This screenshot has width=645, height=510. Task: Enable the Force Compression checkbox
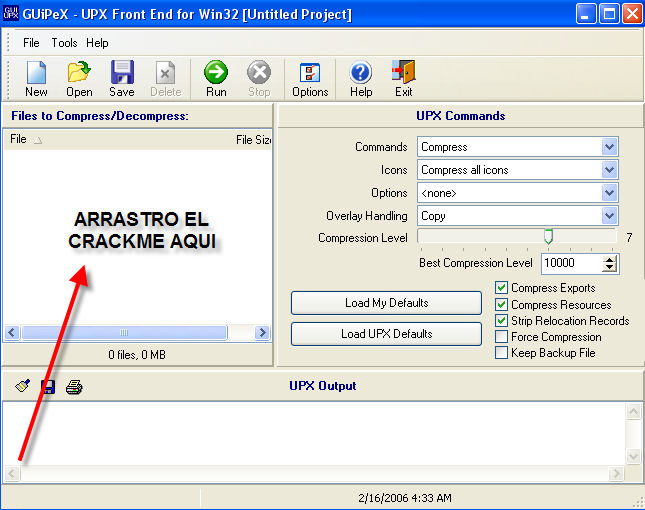tap(502, 337)
